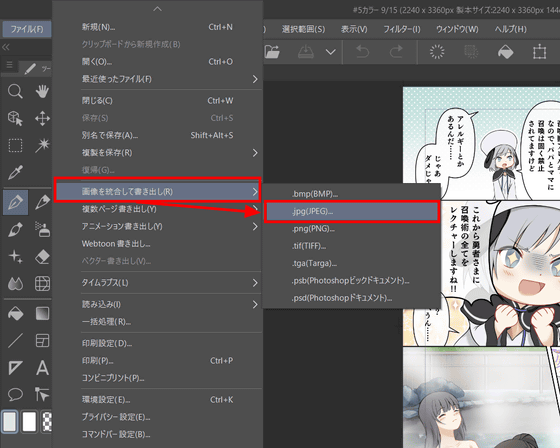560x448 pixels.
Task: Open the save options dropdown arrow
Action: 331,52
